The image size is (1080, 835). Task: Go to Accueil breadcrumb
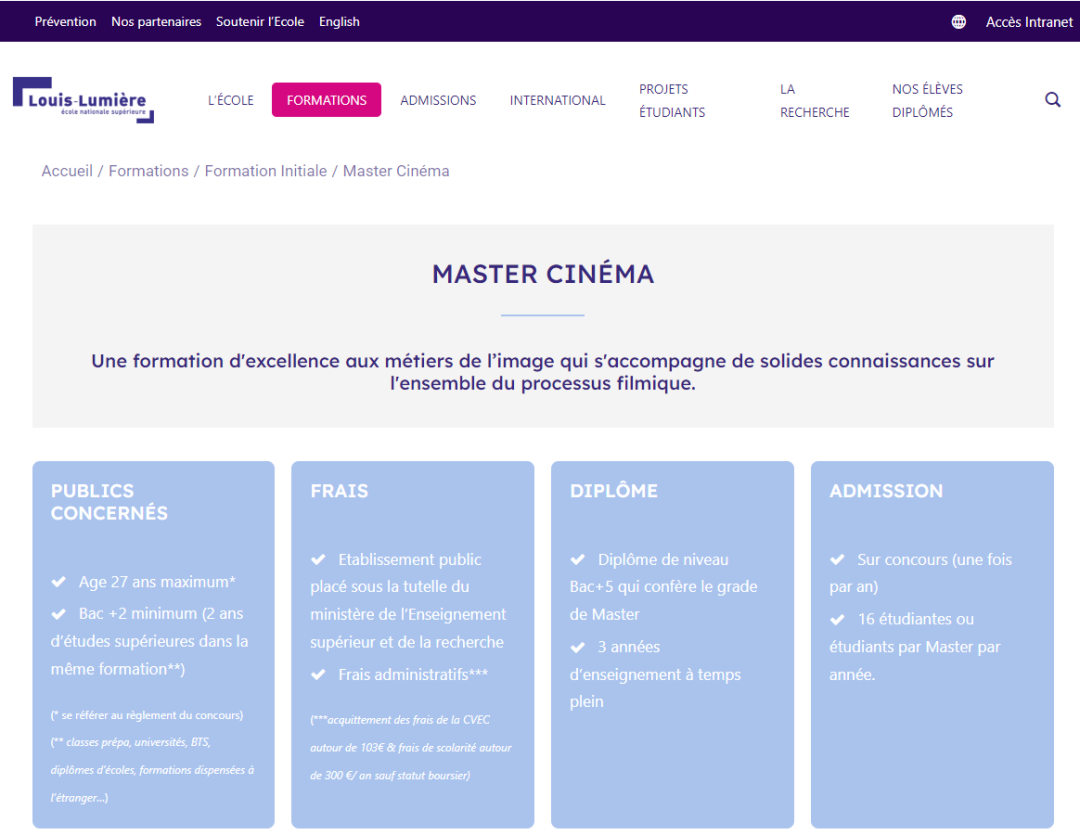(67, 171)
